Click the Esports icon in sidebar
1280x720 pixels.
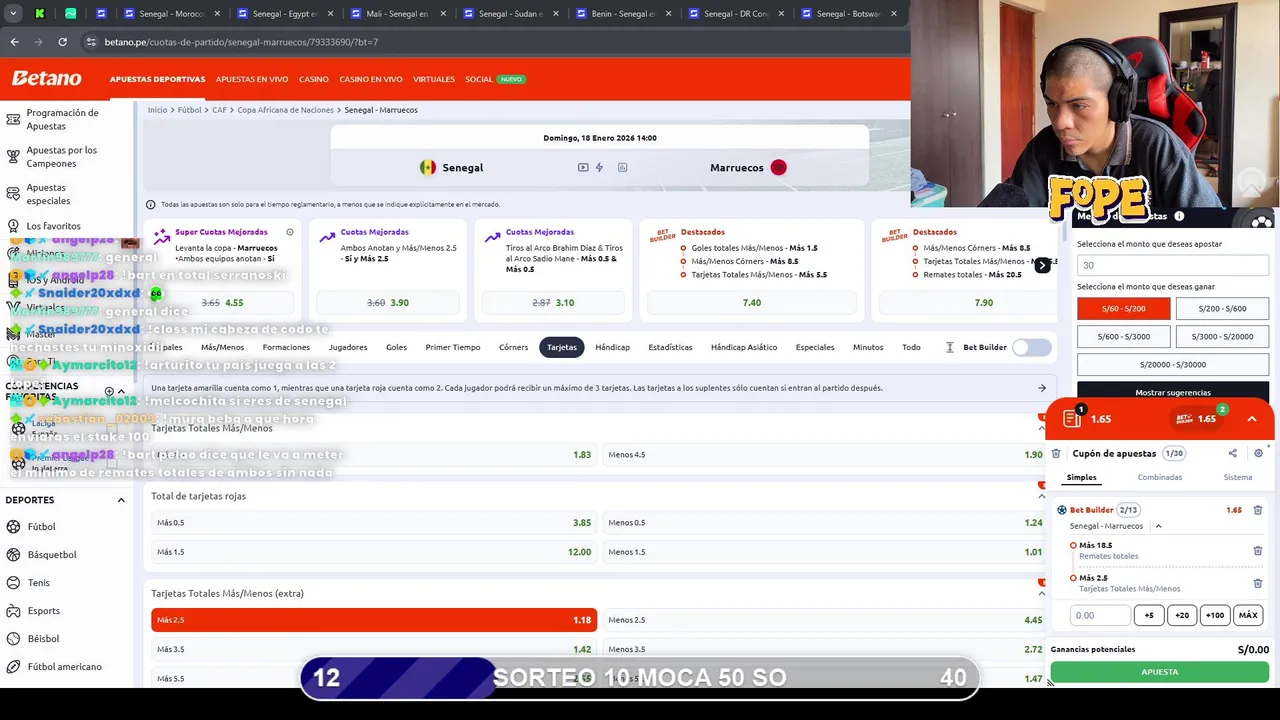click(x=13, y=611)
